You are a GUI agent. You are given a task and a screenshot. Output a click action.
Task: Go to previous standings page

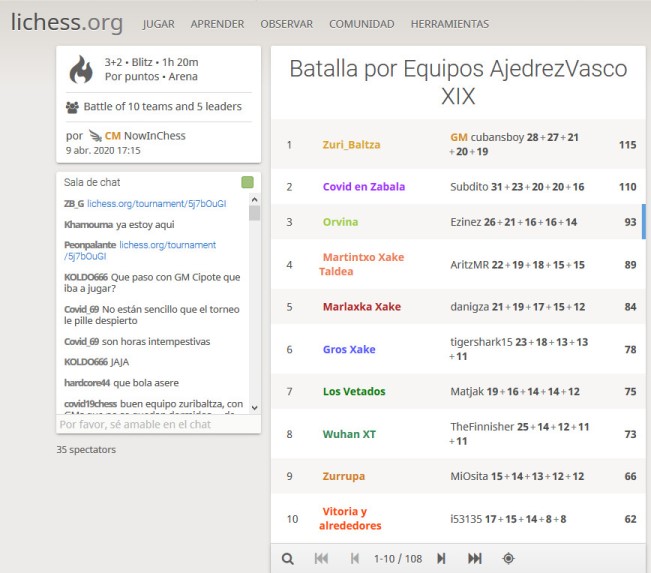(354, 558)
